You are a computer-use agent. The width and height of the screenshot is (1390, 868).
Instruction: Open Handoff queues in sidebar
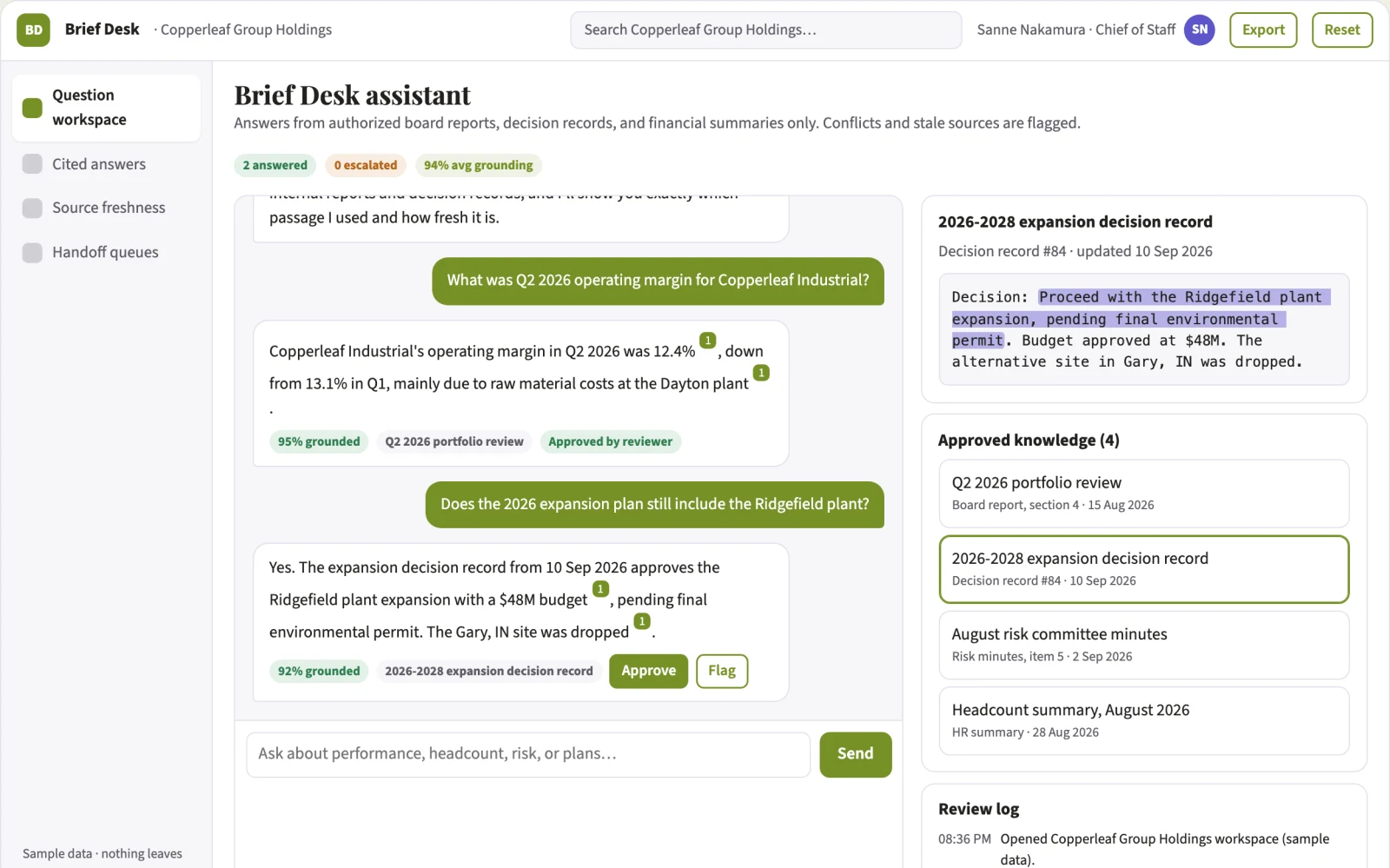[x=106, y=252]
